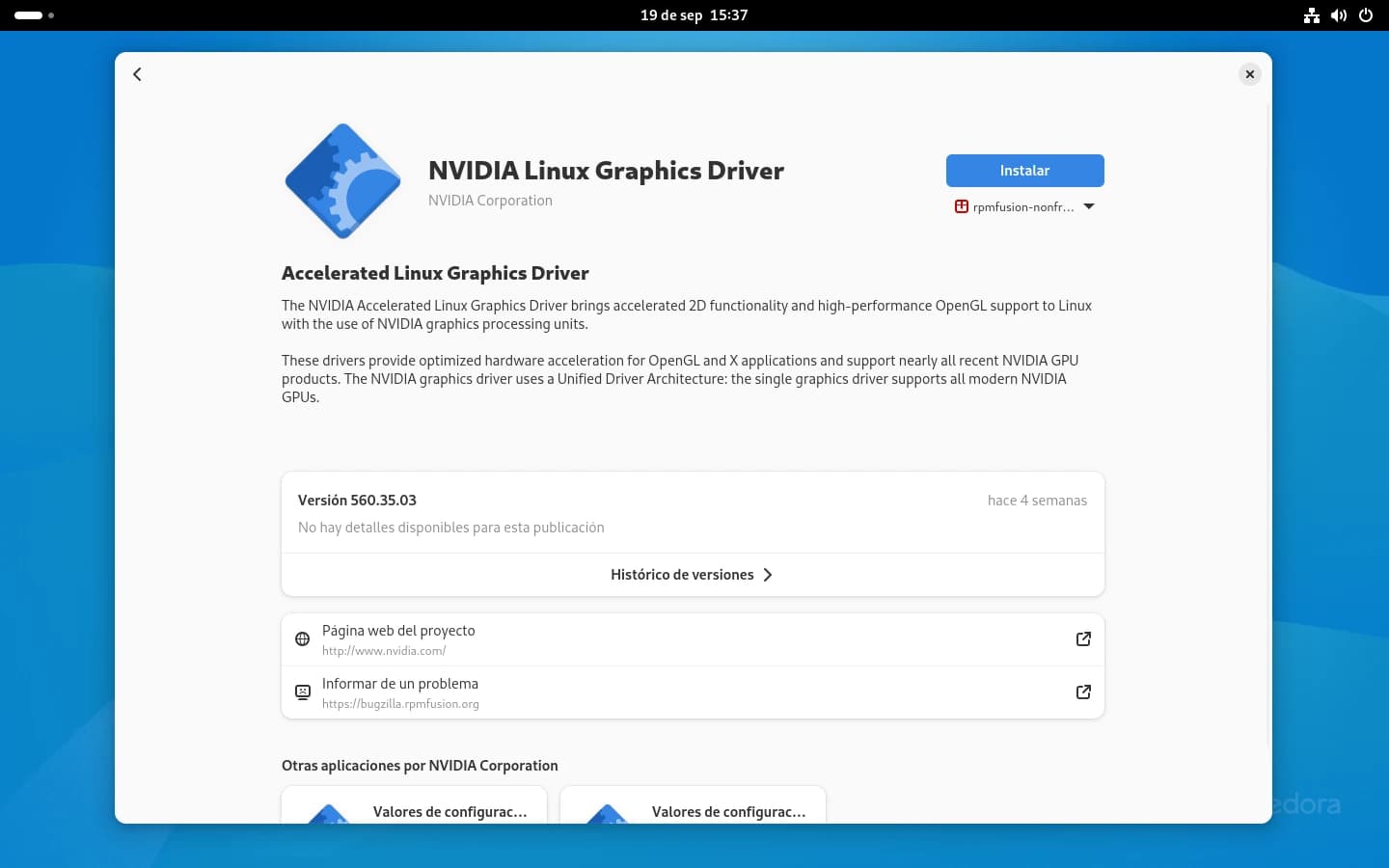The height and width of the screenshot is (868, 1389).
Task: Open external link icon for project webpage
Action: 1083,639
